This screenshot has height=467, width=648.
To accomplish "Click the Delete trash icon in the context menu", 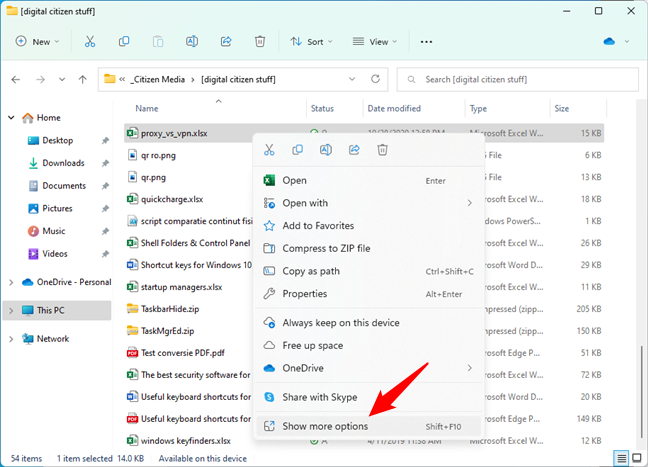I will tap(382, 150).
